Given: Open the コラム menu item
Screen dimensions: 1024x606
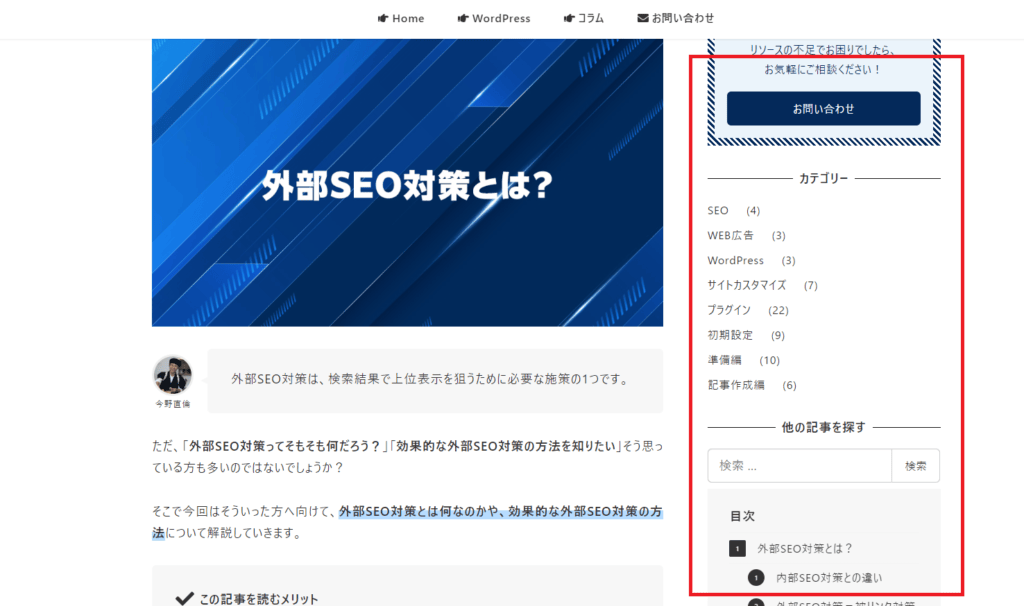Looking at the screenshot, I should point(584,18).
